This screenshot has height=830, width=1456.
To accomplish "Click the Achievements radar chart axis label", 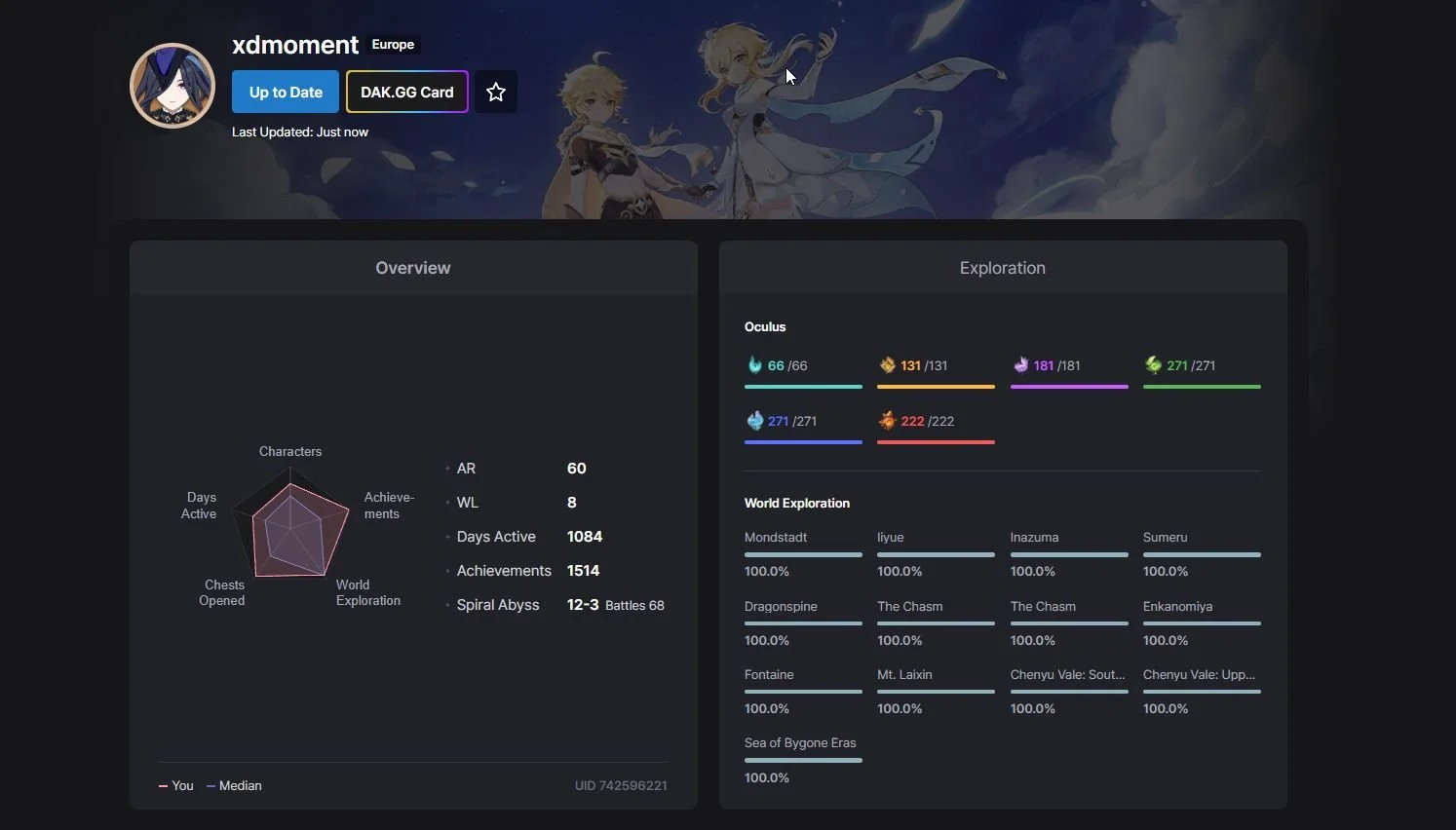I will [389, 506].
